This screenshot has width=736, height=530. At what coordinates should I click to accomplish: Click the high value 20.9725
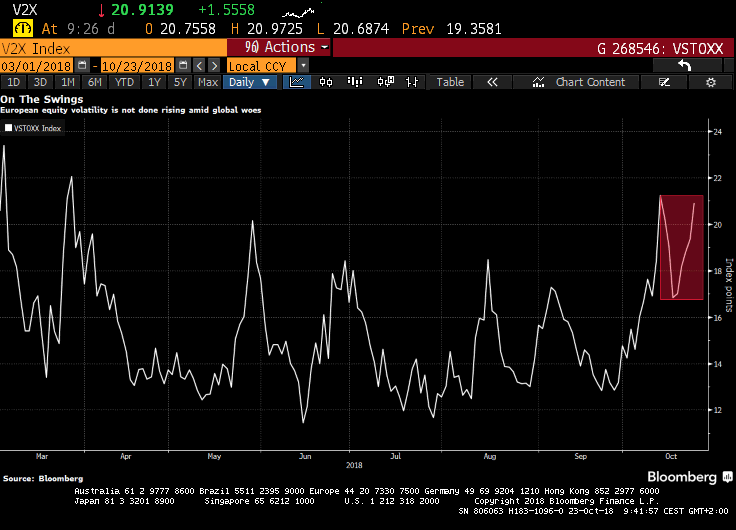tap(275, 29)
